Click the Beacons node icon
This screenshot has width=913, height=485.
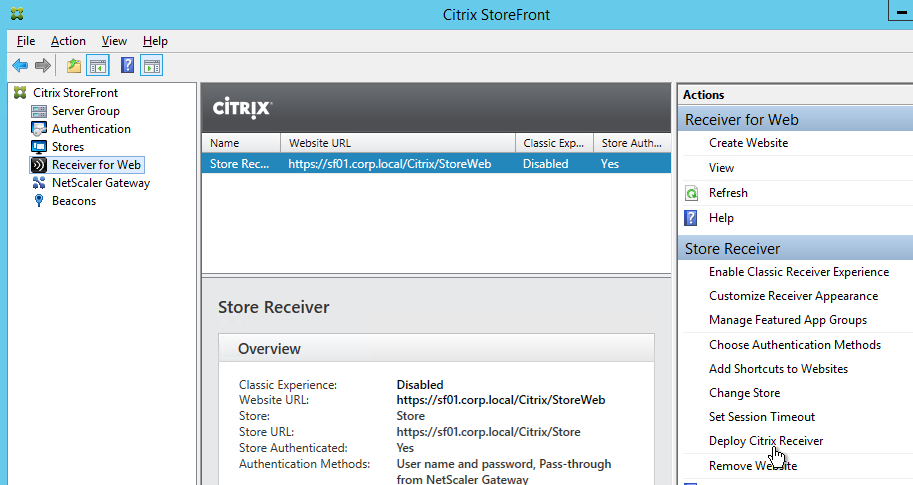39,201
